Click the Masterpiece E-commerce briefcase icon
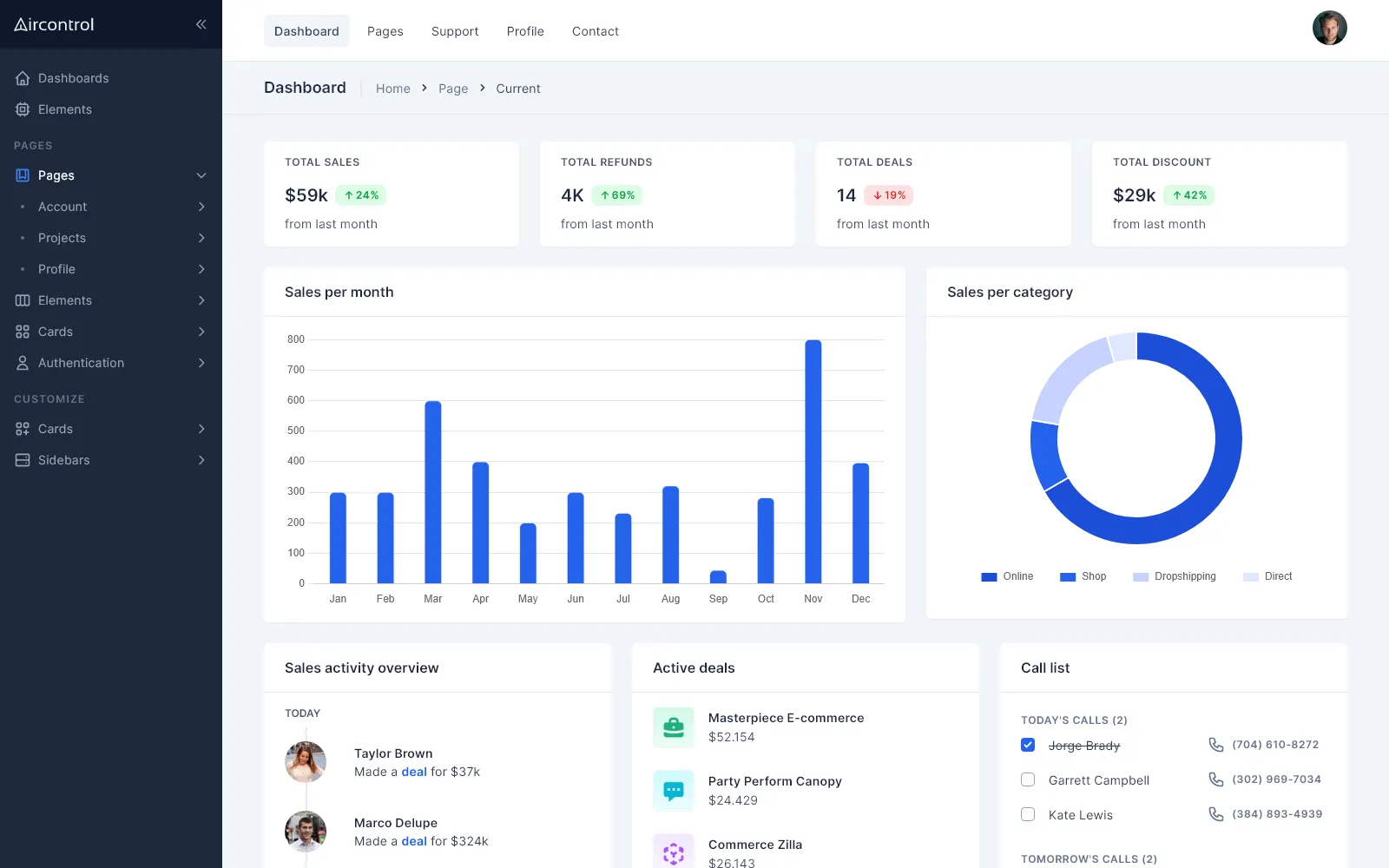1389x868 pixels. pos(674,727)
